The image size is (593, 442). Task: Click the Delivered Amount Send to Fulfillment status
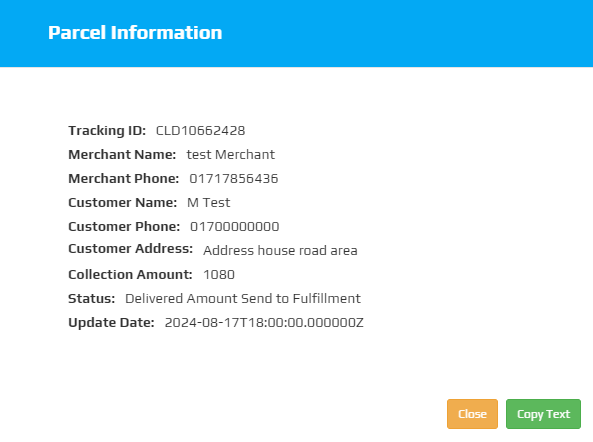(x=243, y=299)
